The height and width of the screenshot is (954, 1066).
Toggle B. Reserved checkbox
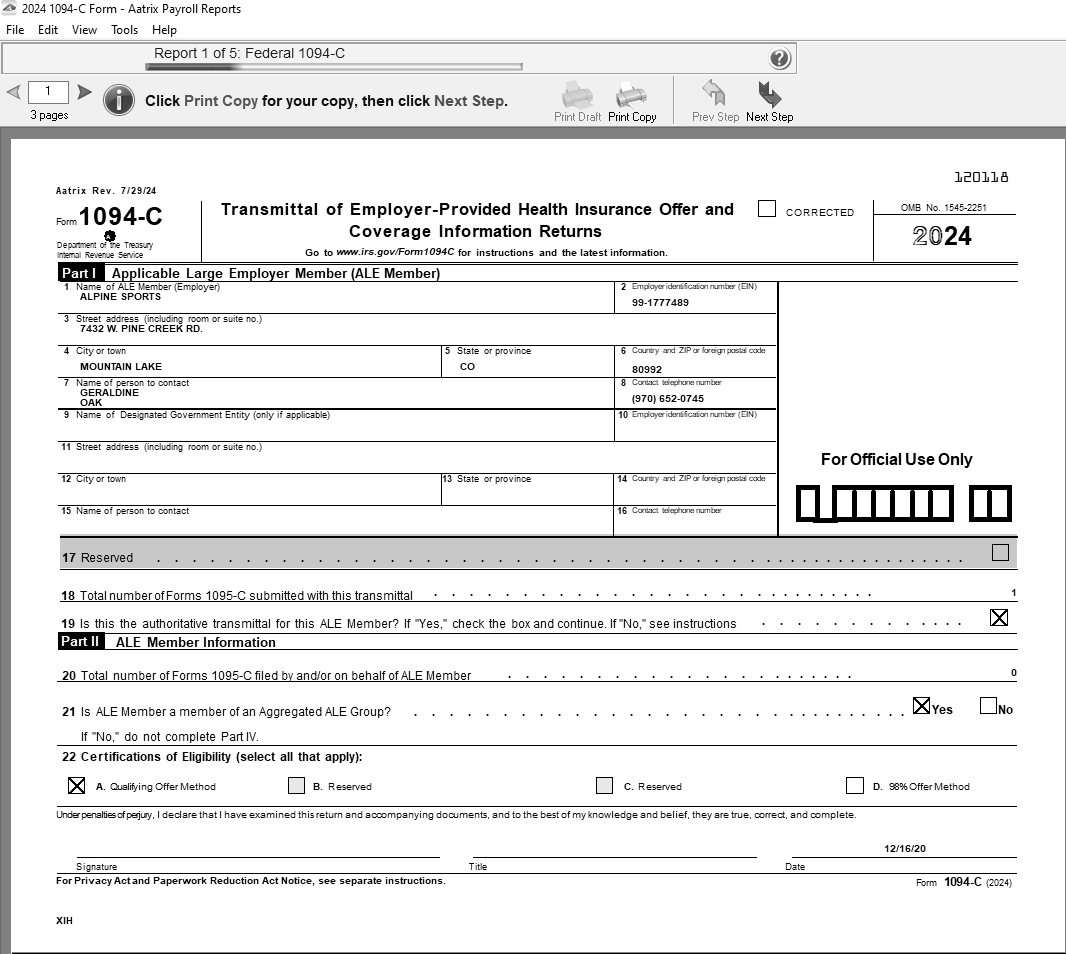[296, 785]
